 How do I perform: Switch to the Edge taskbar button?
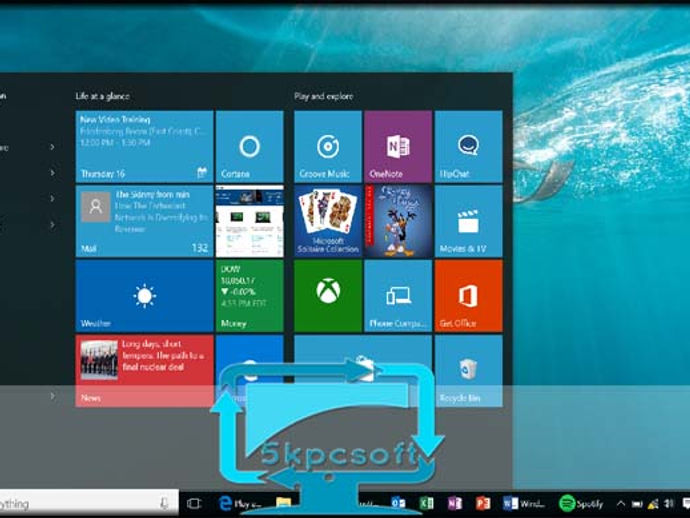point(240,503)
